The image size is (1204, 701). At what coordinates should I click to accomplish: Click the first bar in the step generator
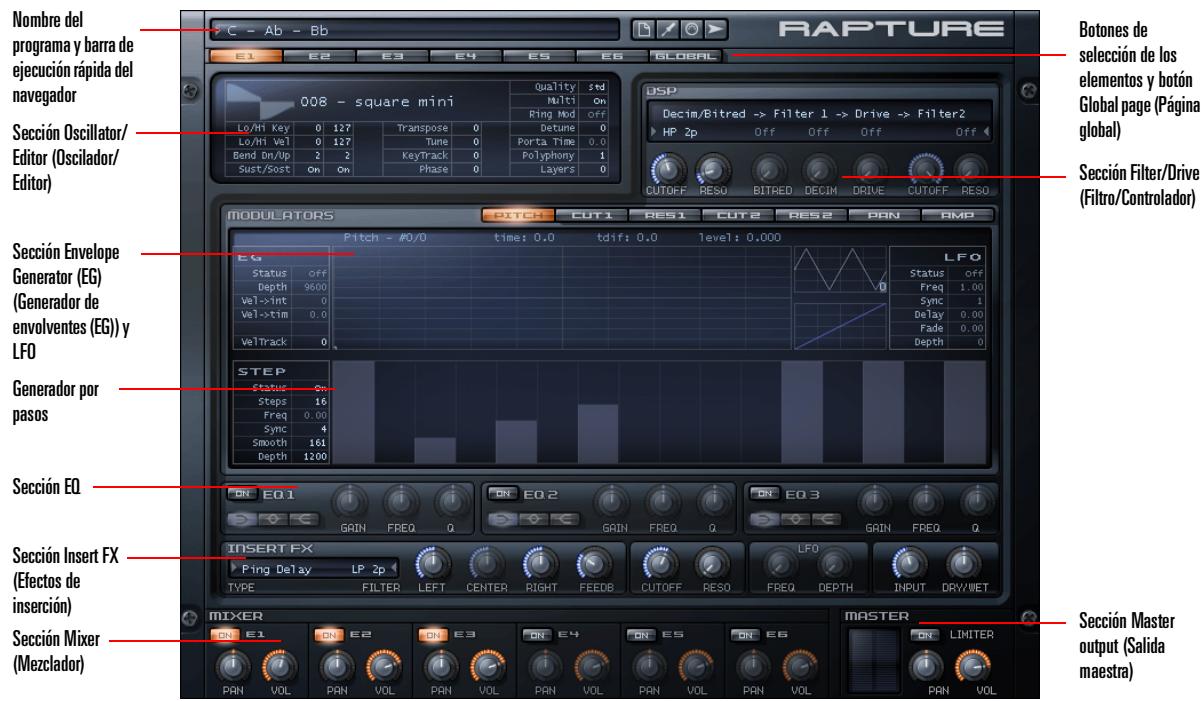click(354, 413)
